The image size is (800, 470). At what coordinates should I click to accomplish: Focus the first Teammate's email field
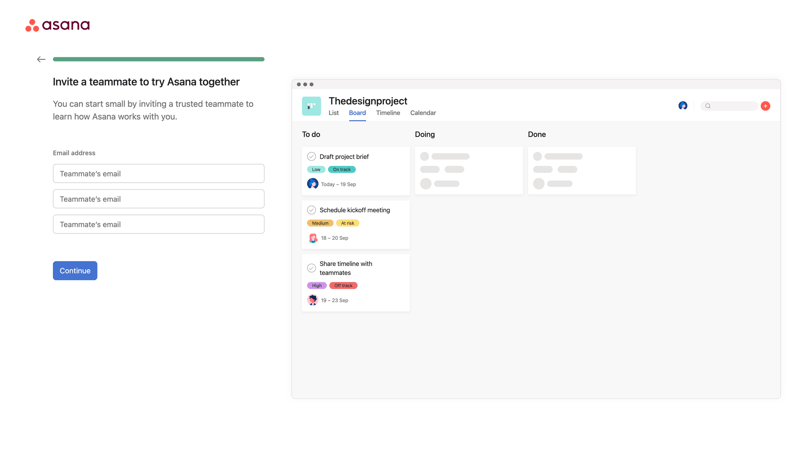[x=159, y=174]
